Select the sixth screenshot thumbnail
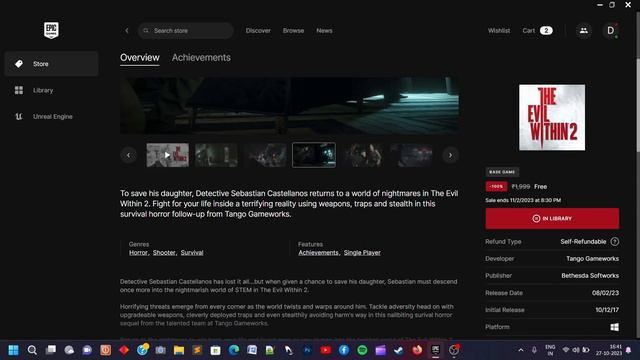The image size is (640, 360). [x=411, y=155]
